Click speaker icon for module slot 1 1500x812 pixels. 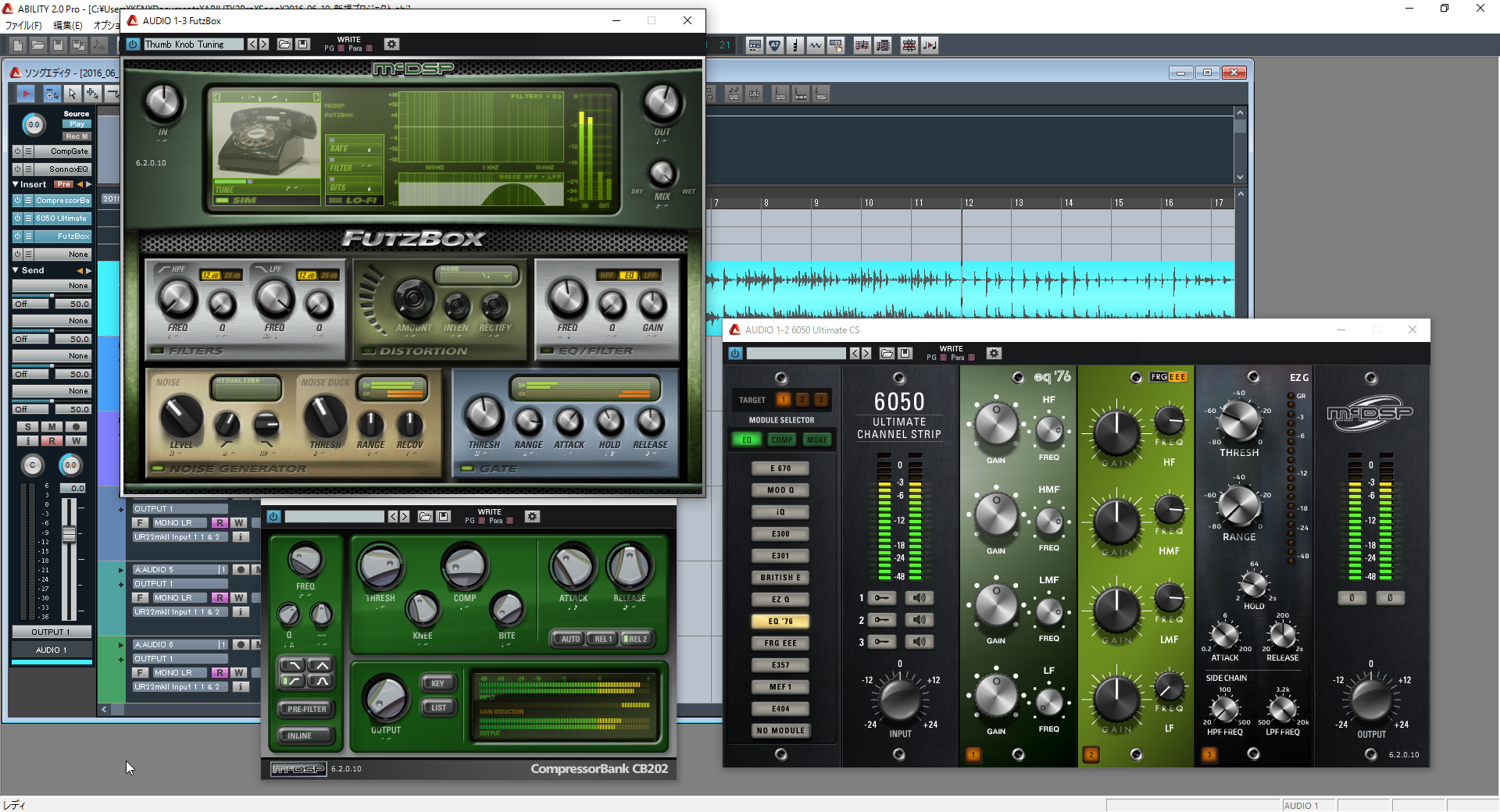click(x=919, y=598)
